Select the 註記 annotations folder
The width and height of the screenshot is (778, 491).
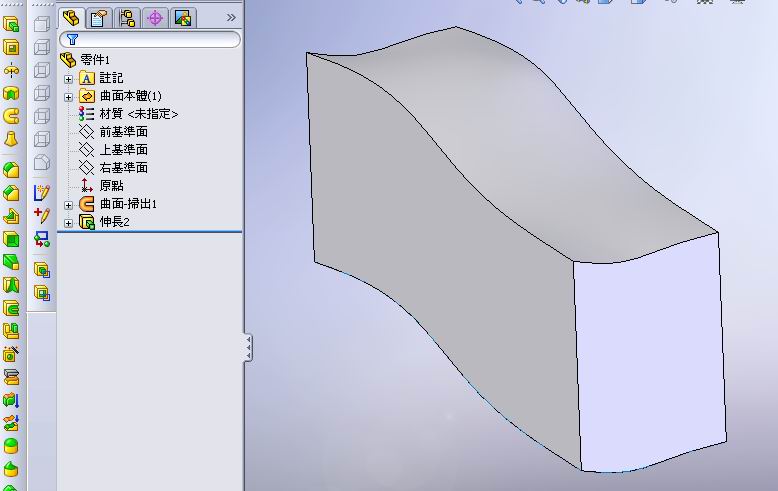coord(111,78)
